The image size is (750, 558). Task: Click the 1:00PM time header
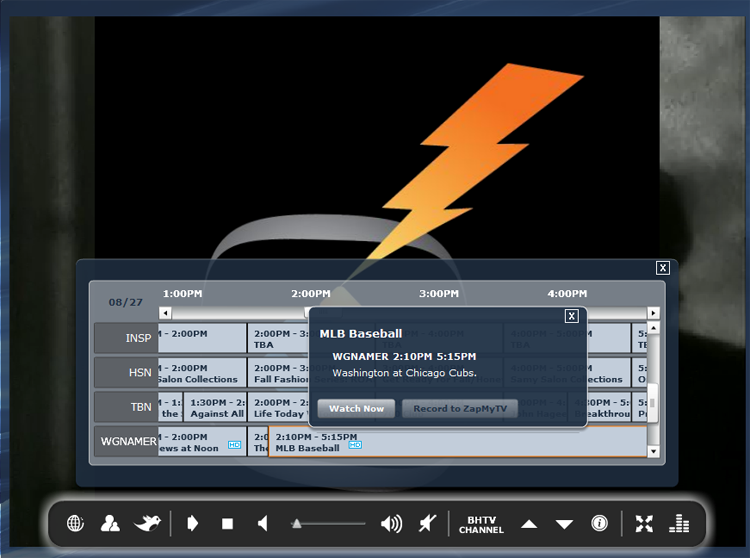(x=182, y=294)
